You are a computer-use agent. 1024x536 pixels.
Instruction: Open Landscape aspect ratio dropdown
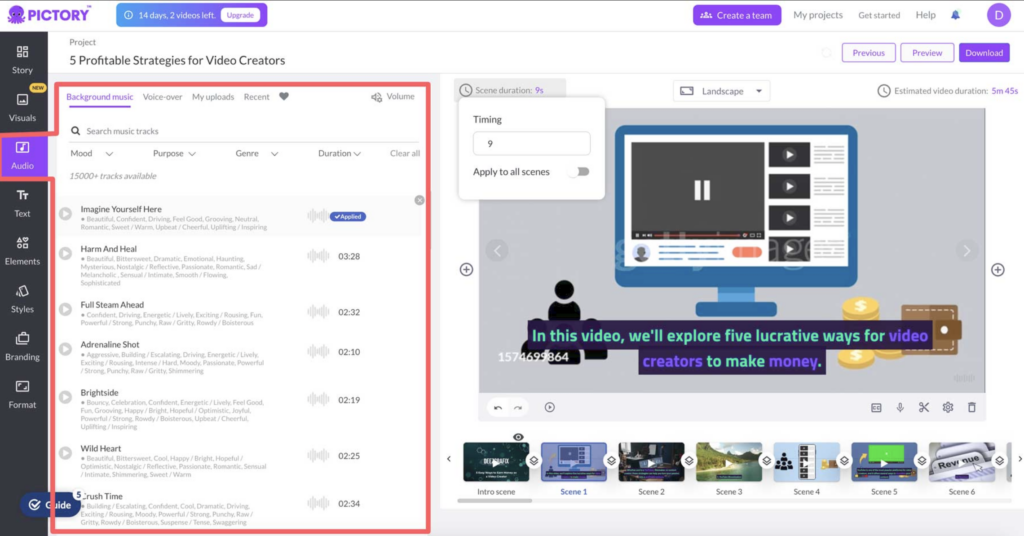click(x=721, y=91)
